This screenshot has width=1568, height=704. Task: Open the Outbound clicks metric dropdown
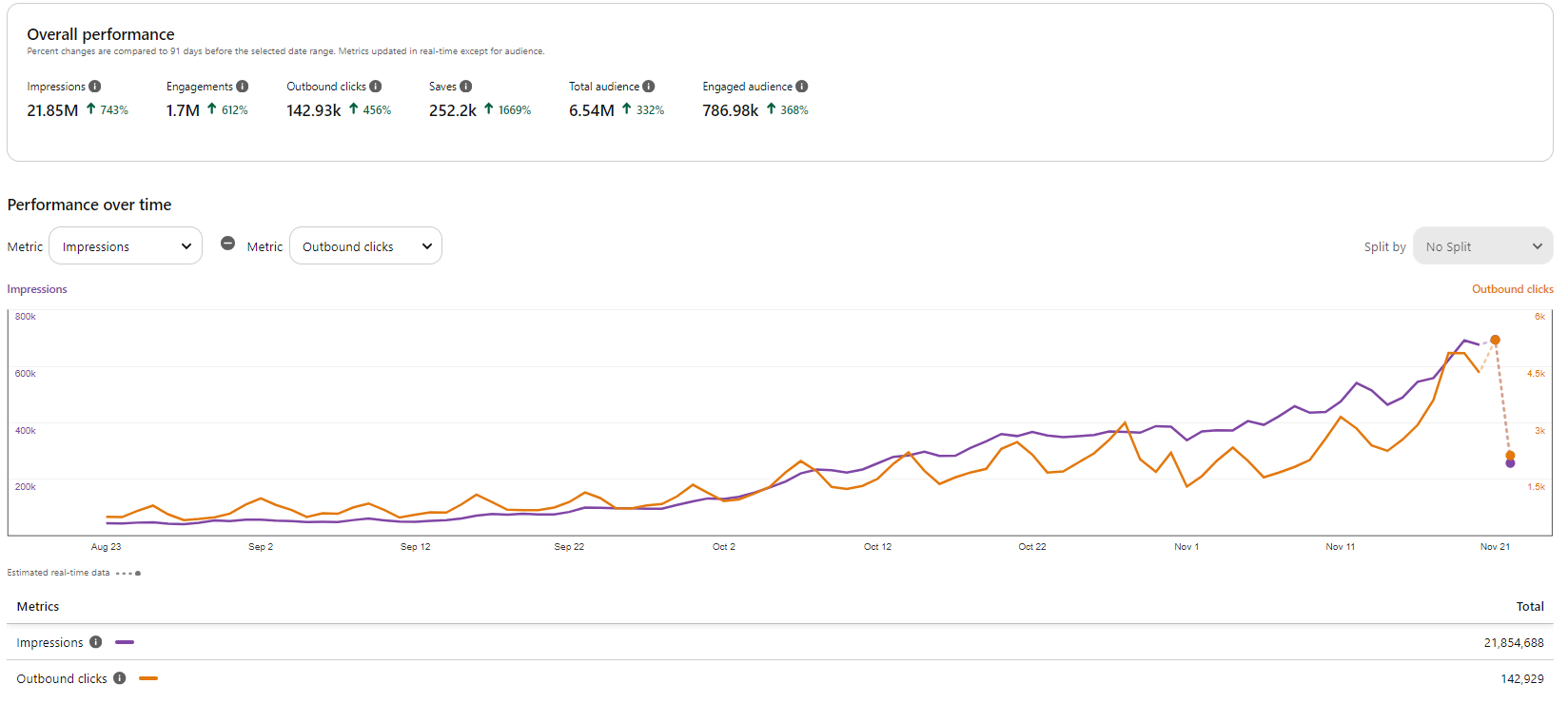365,246
